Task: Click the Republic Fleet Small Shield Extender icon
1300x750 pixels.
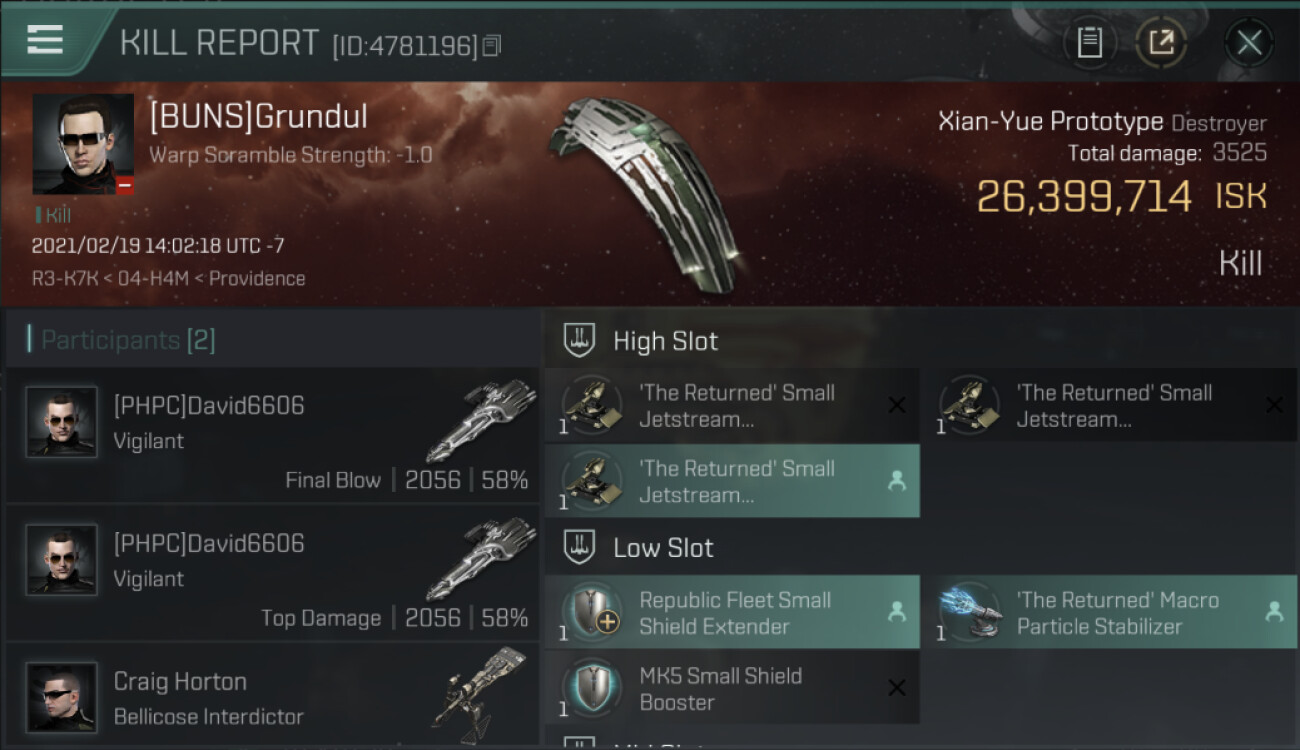Action: [x=592, y=613]
